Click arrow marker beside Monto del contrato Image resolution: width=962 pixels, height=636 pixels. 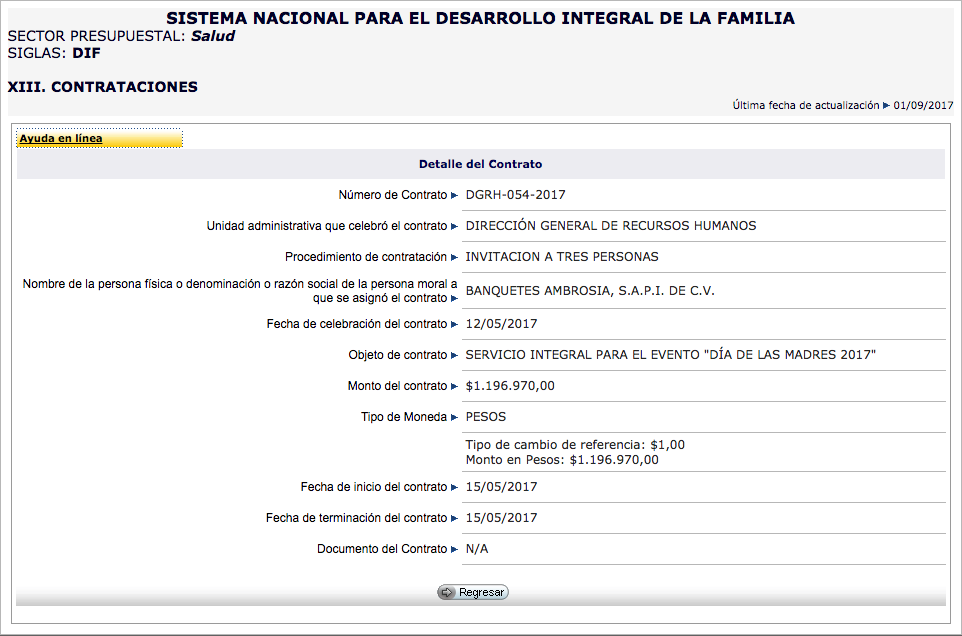pyautogui.click(x=454, y=386)
